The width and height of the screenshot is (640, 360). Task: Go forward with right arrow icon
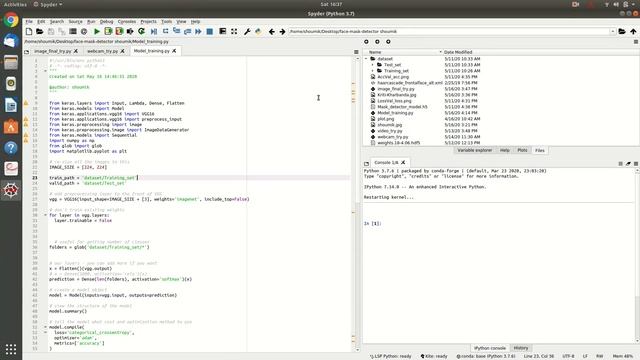[x=282, y=31]
